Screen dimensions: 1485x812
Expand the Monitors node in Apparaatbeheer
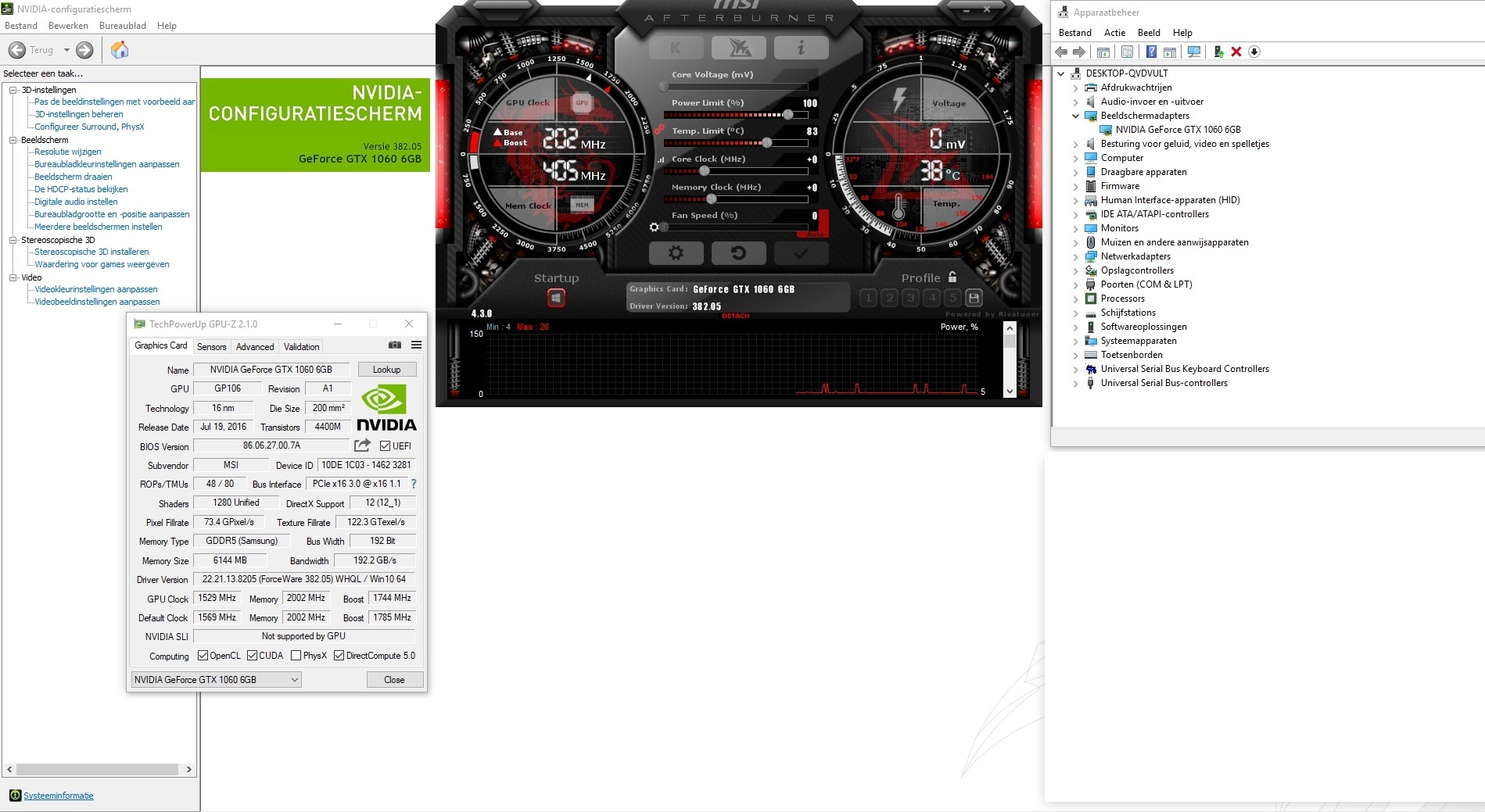pos(1075,228)
